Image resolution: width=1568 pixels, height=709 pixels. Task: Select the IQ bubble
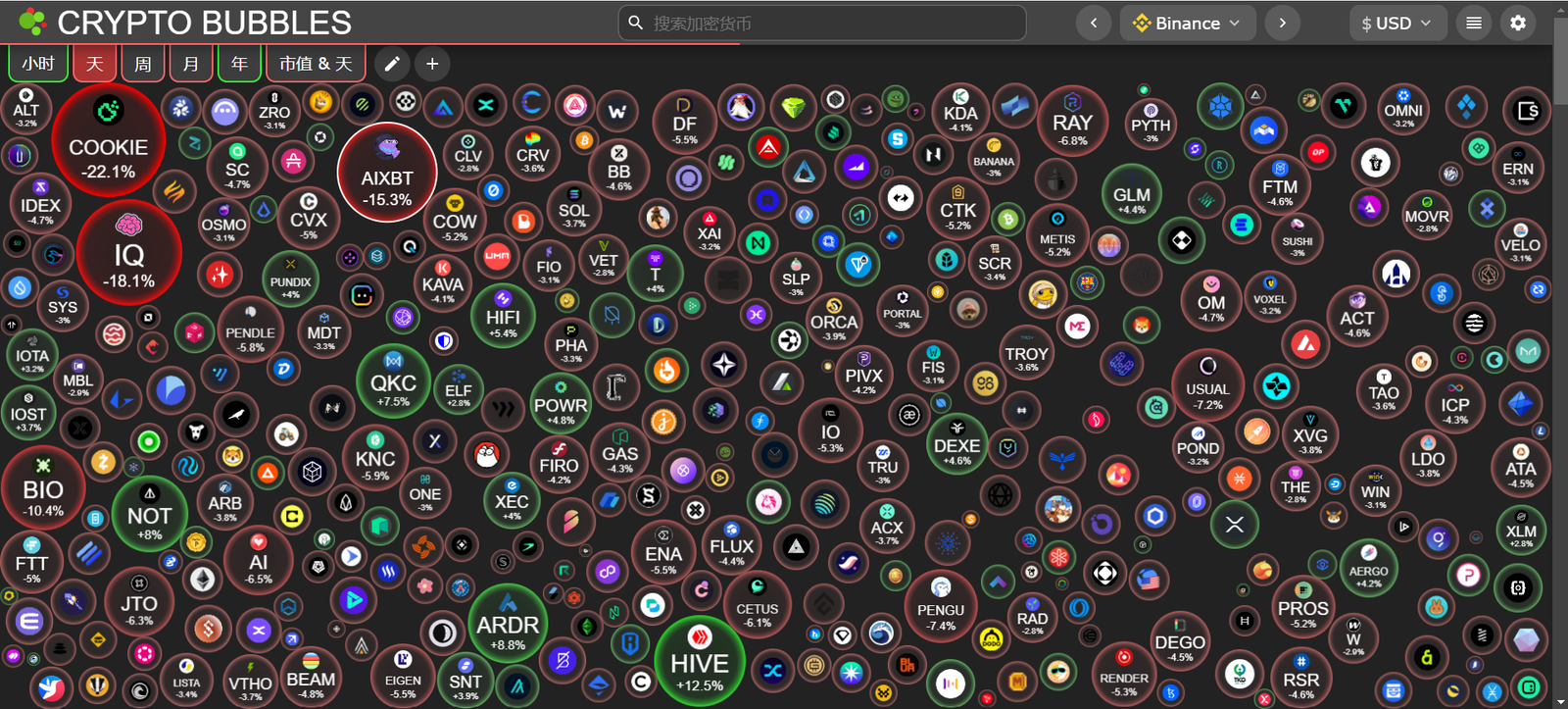(129, 253)
